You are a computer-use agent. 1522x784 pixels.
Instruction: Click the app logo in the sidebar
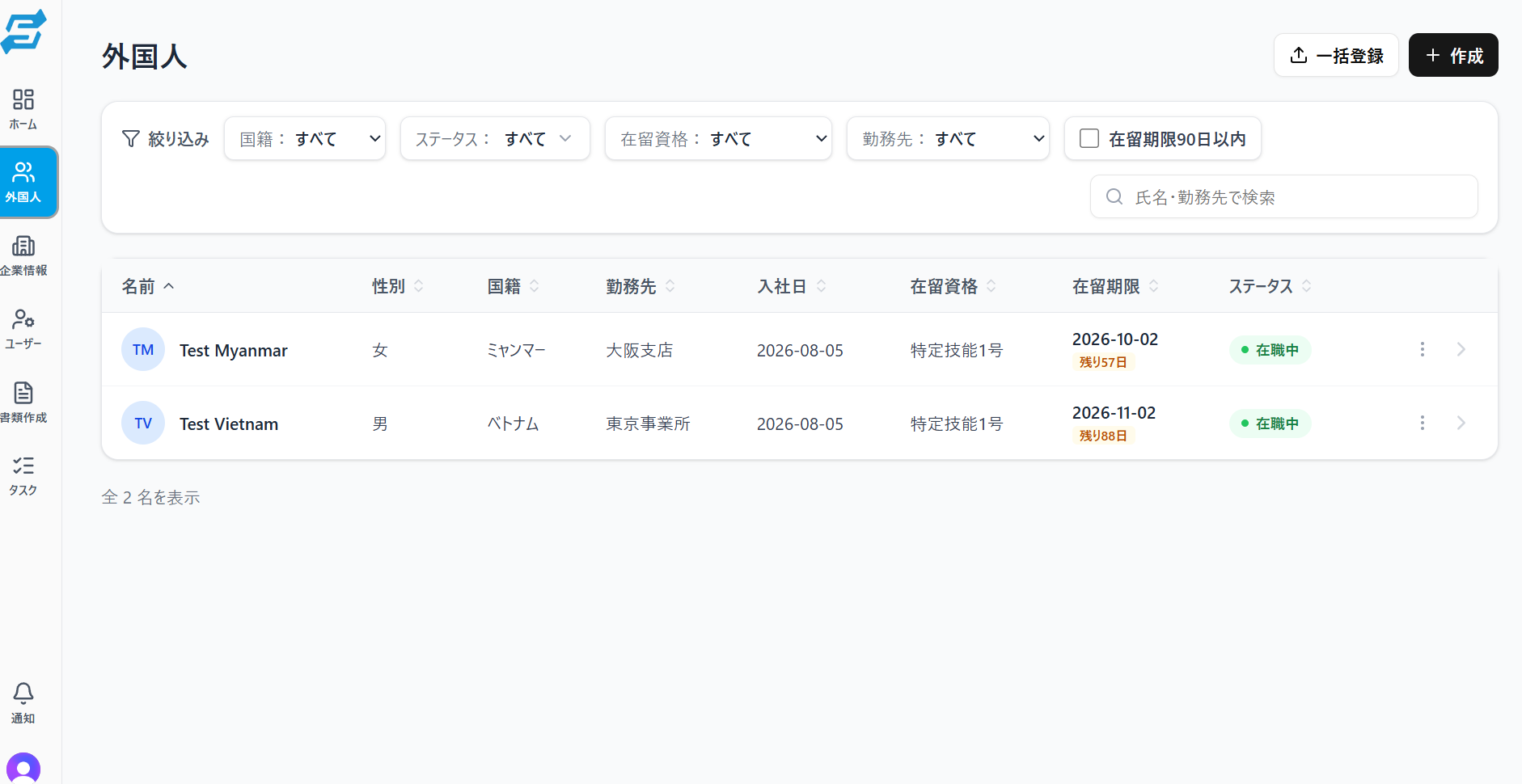(x=23, y=32)
